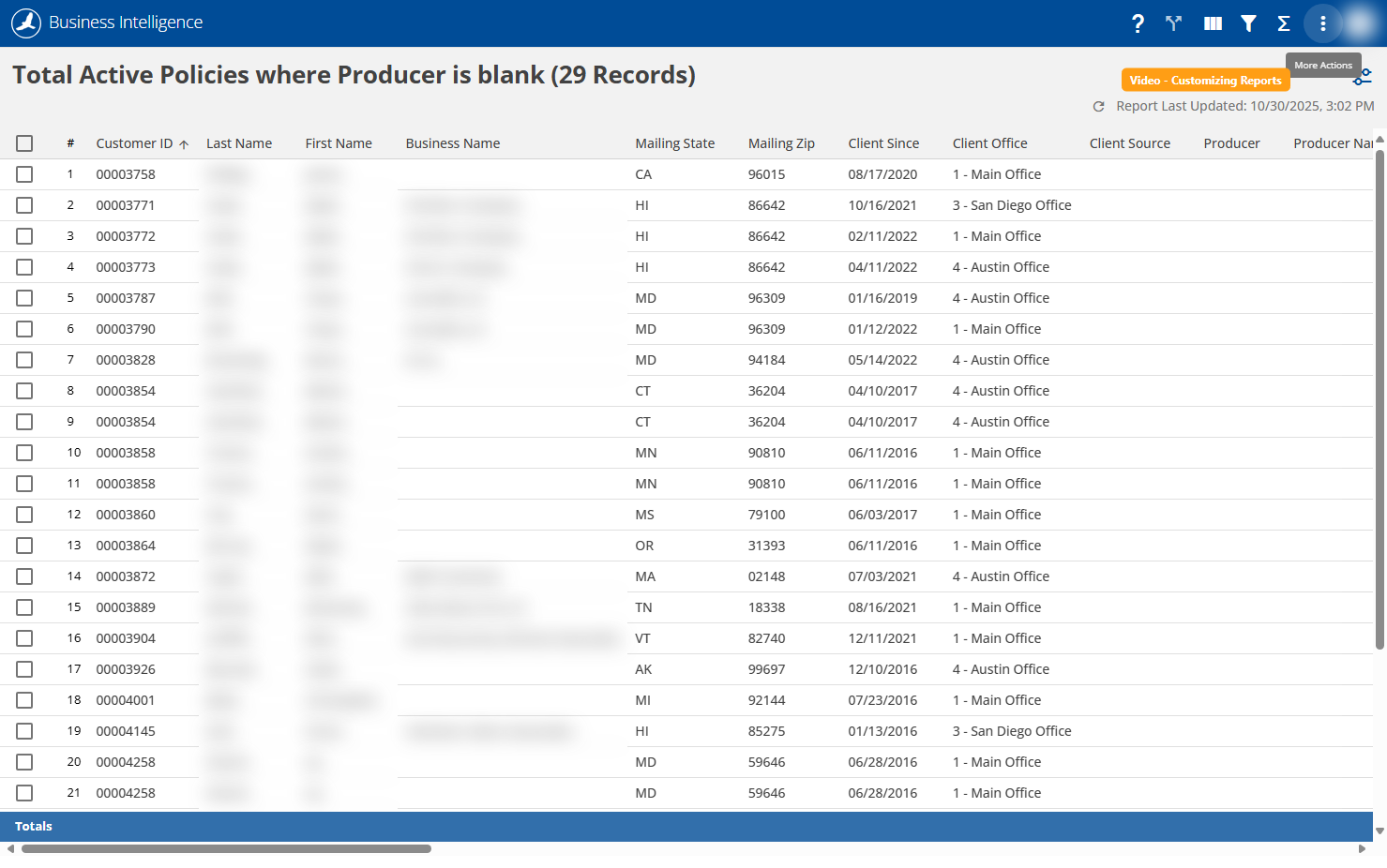Screen dimensions: 1387x868
Task: Check the checkbox for row 00003771
Action: coord(24,205)
